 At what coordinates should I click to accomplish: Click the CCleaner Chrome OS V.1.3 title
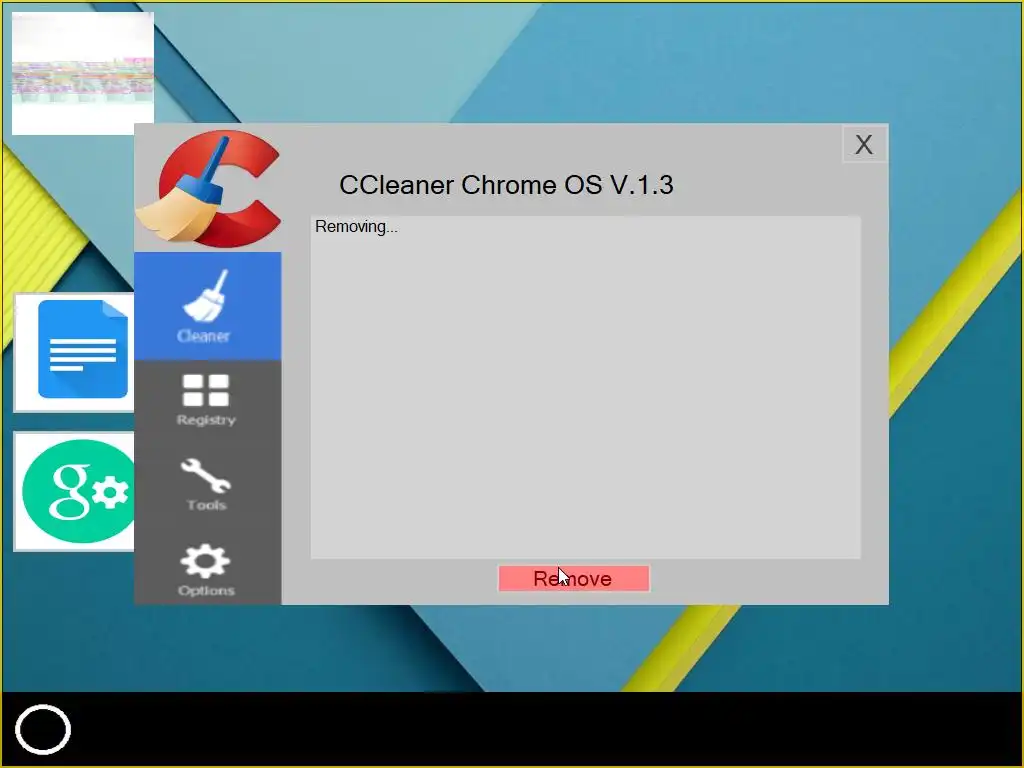(506, 185)
